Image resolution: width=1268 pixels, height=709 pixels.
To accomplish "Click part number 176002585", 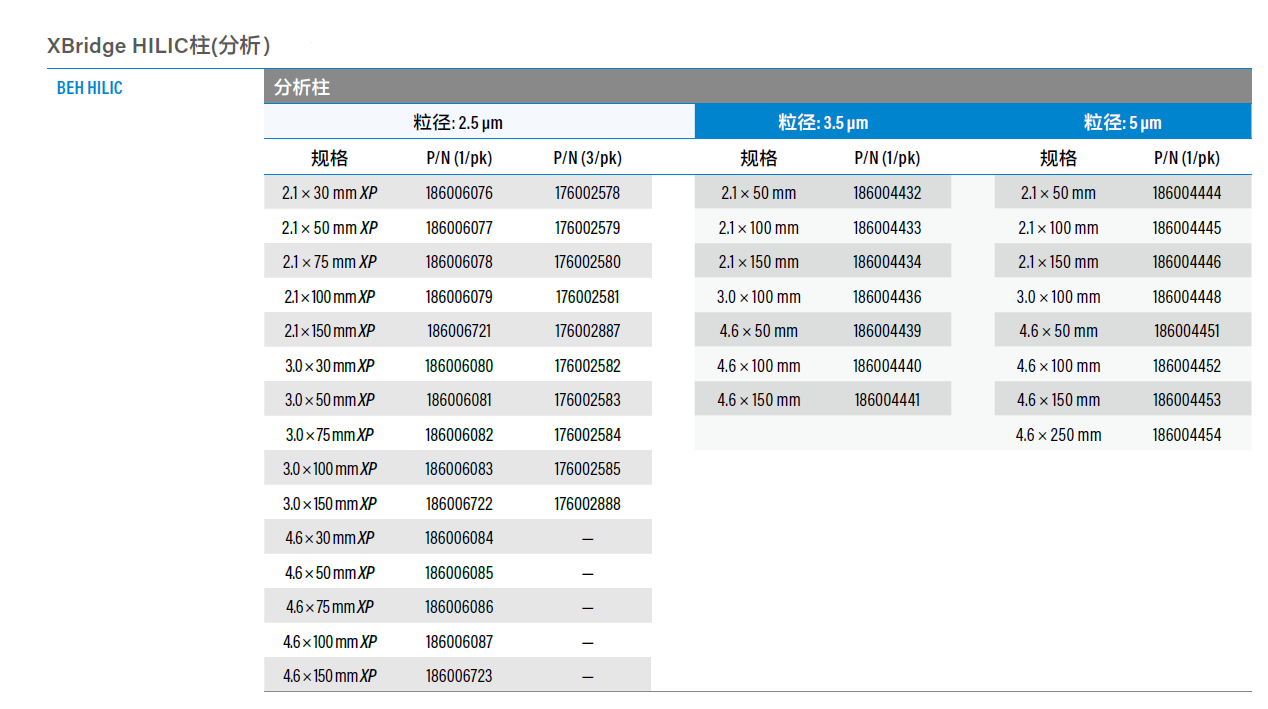I will 587,469.
